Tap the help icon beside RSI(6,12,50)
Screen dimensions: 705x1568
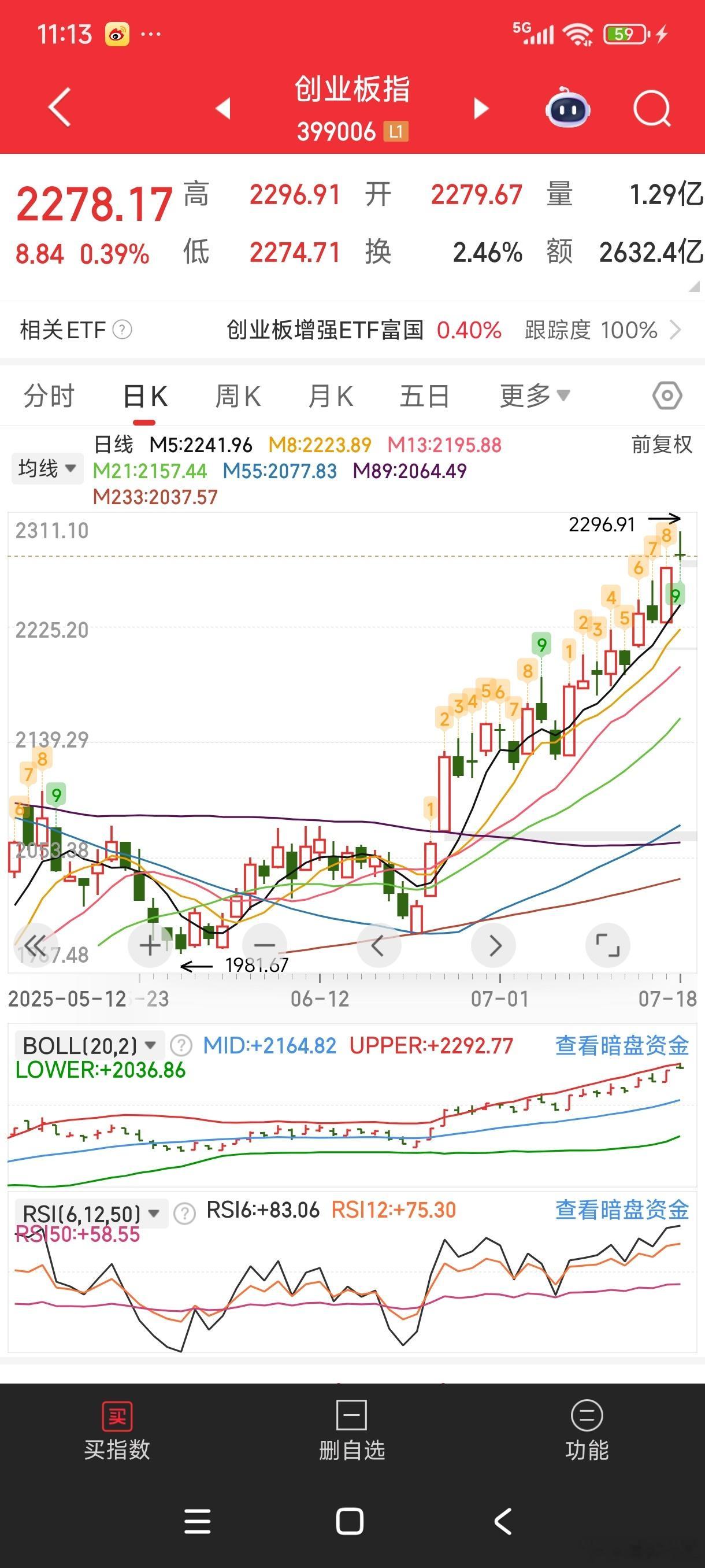point(184,1214)
